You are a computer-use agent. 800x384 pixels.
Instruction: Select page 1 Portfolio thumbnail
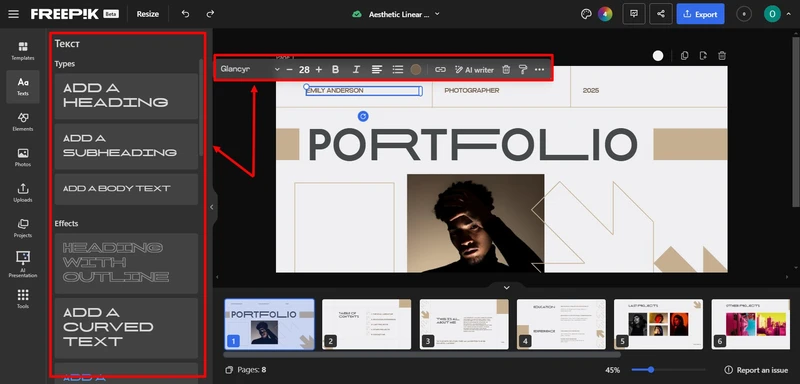coord(269,324)
